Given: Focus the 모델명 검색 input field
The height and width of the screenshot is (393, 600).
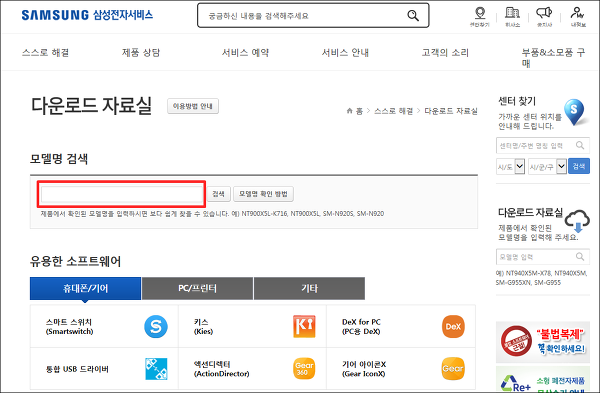Looking at the screenshot, I should [x=122, y=194].
